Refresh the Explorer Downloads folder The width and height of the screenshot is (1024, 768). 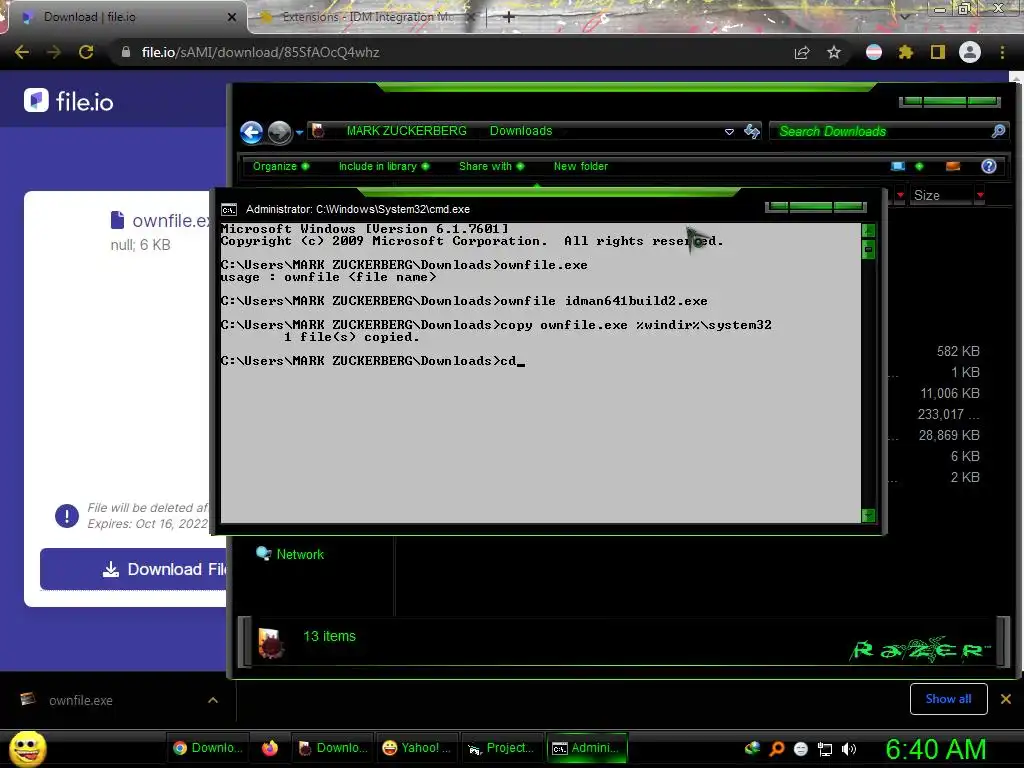tap(752, 131)
